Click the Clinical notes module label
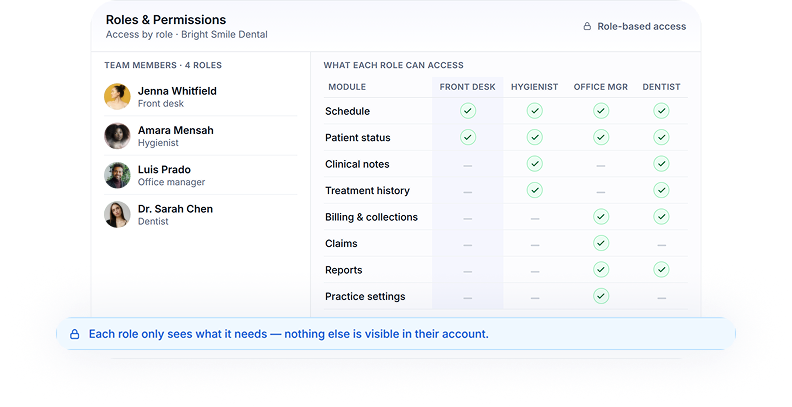 (357, 164)
